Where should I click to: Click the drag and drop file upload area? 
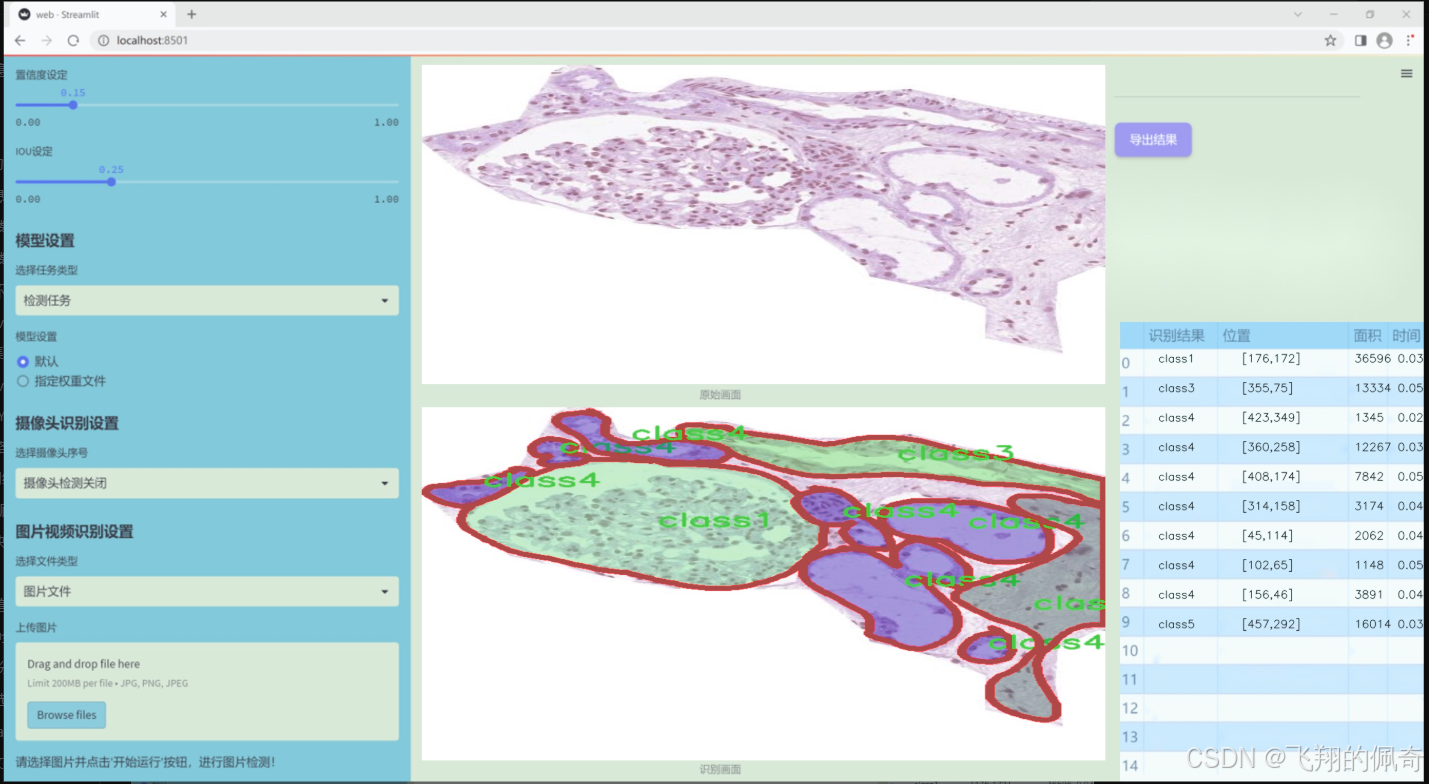coord(207,692)
